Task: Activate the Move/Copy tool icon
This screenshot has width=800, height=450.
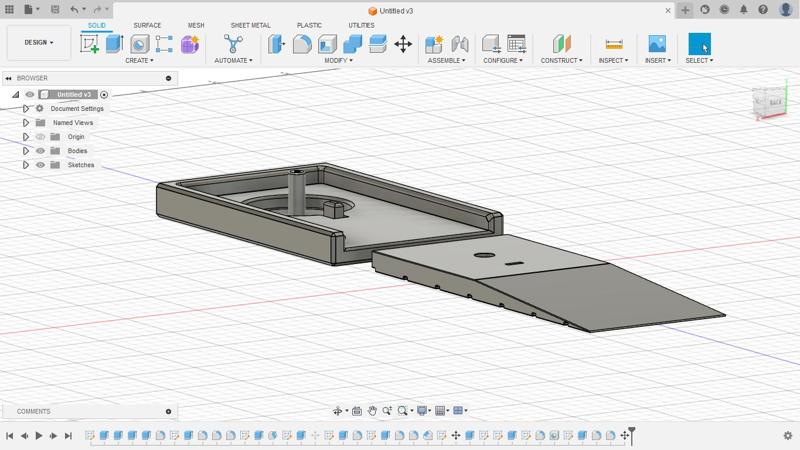Action: (x=403, y=44)
